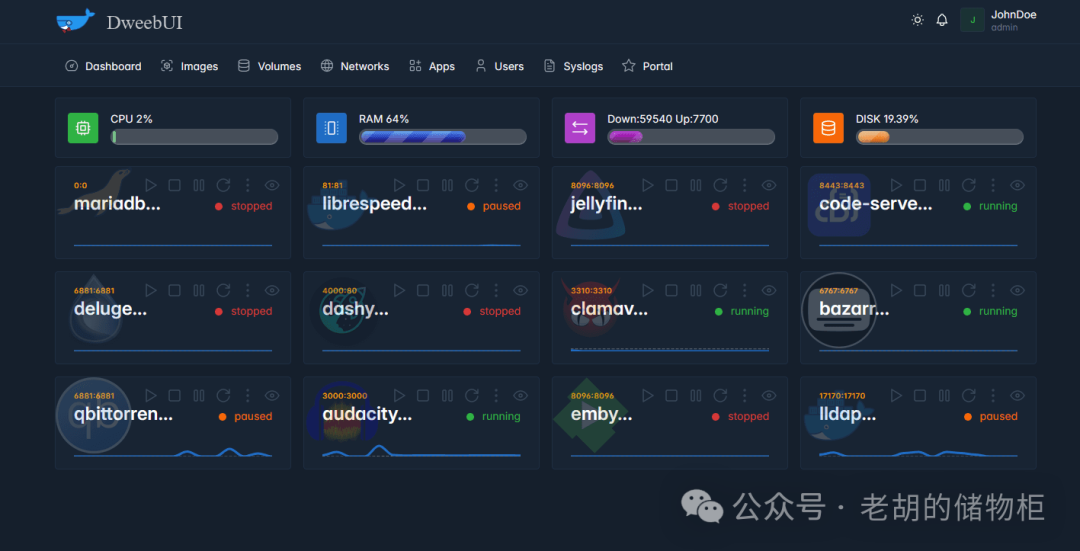Viewport: 1080px width, 551px height.
Task: Click the RAM 64% progress bar
Action: (443, 136)
